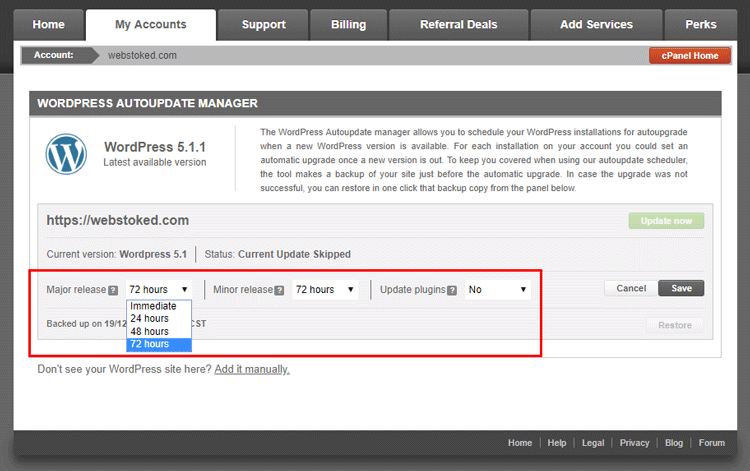Switch to the My Accounts tab
This screenshot has height=471, width=750.
pyautogui.click(x=151, y=24)
